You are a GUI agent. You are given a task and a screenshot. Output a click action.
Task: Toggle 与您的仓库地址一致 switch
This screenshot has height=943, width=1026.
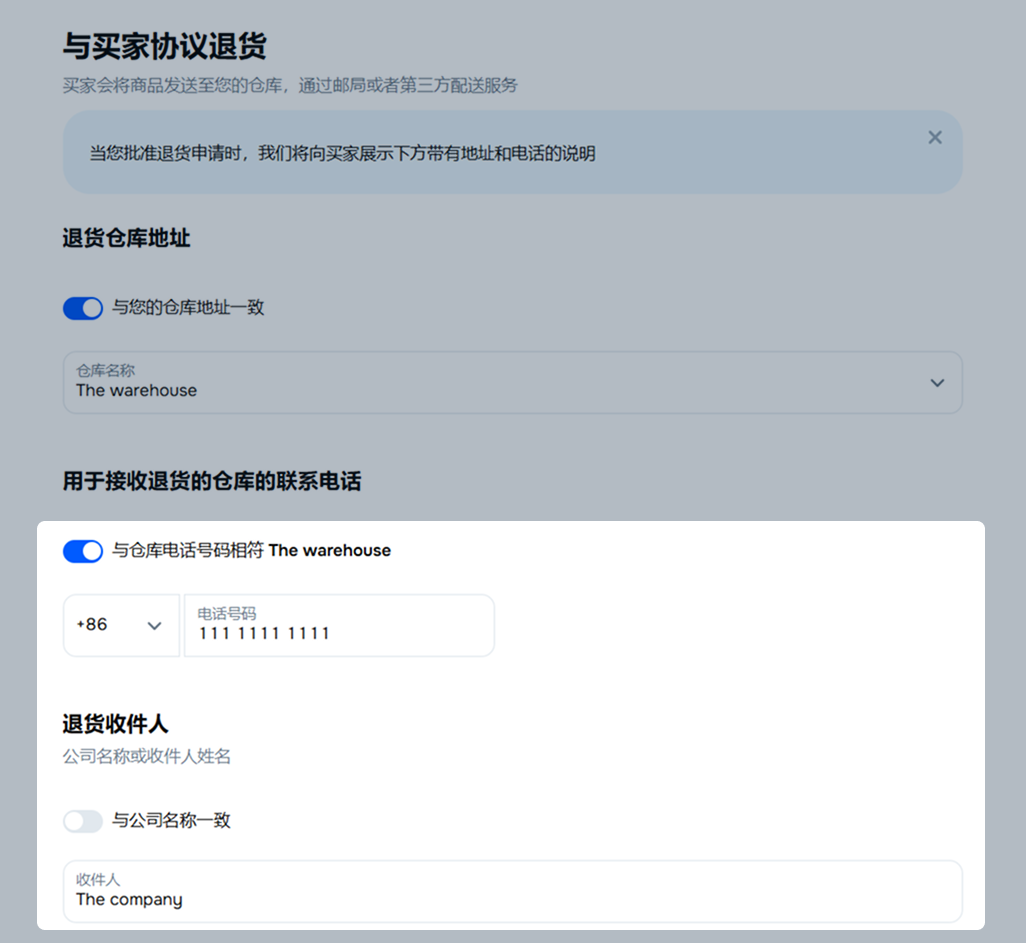coord(82,308)
